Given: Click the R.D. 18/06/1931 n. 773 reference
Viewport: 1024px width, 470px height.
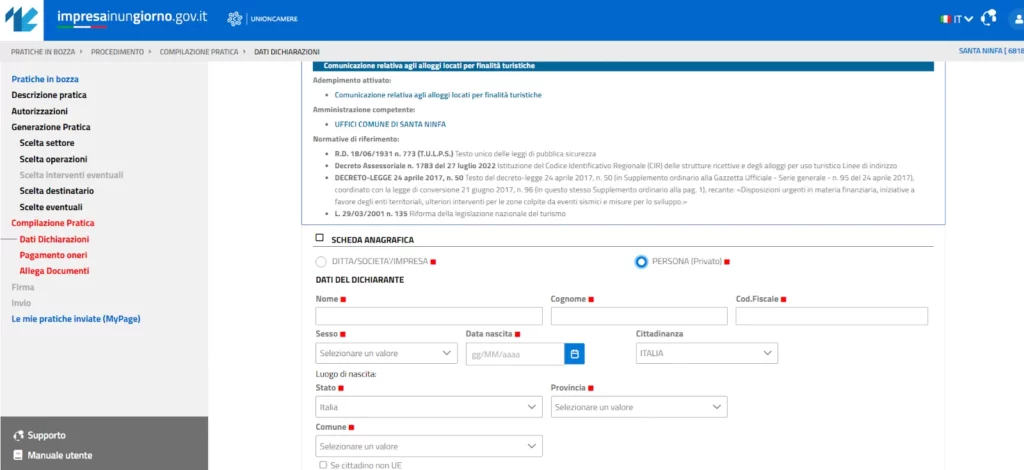Looking at the screenshot, I should (x=394, y=154).
